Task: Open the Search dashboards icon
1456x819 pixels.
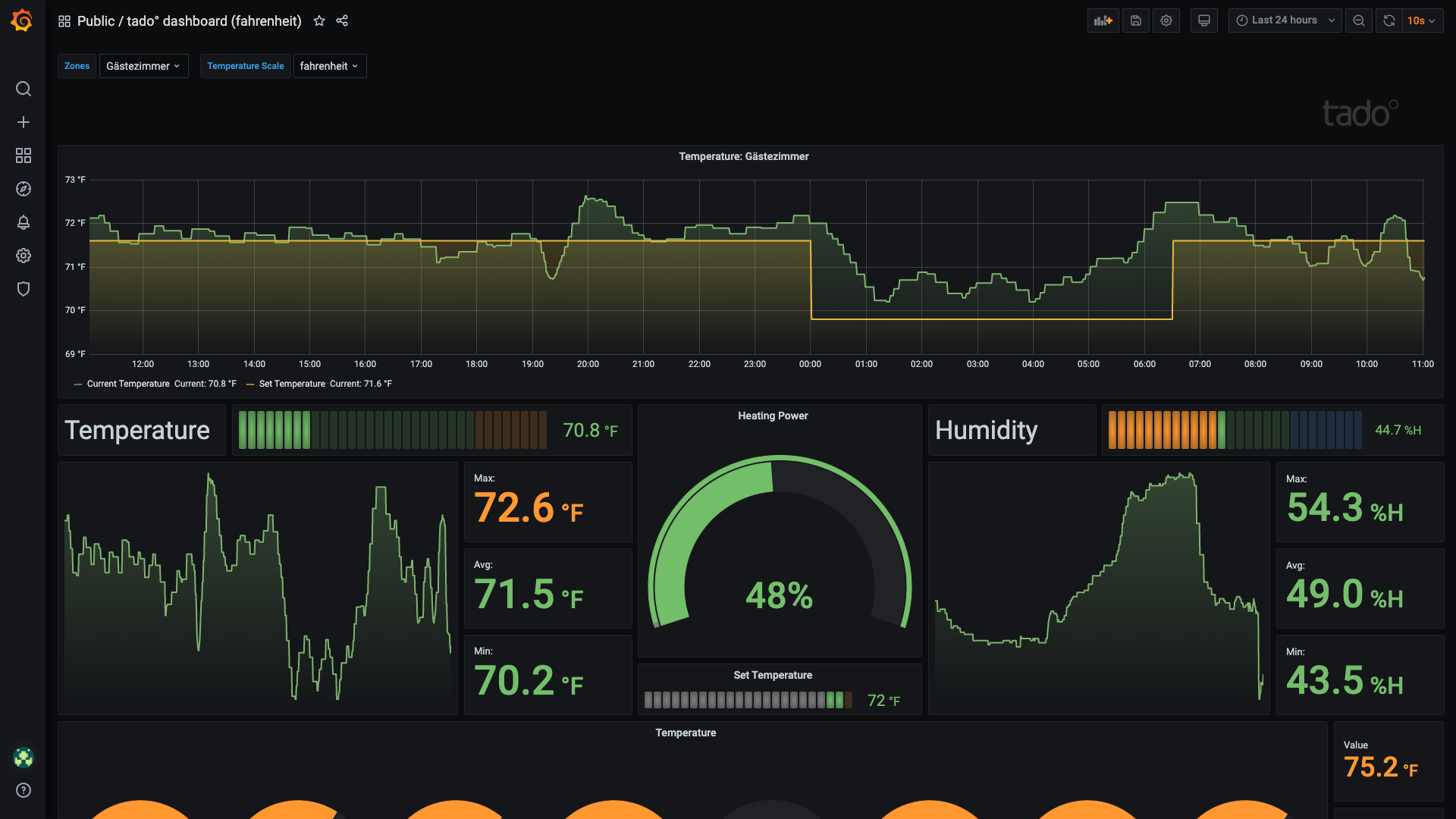Action: point(24,89)
